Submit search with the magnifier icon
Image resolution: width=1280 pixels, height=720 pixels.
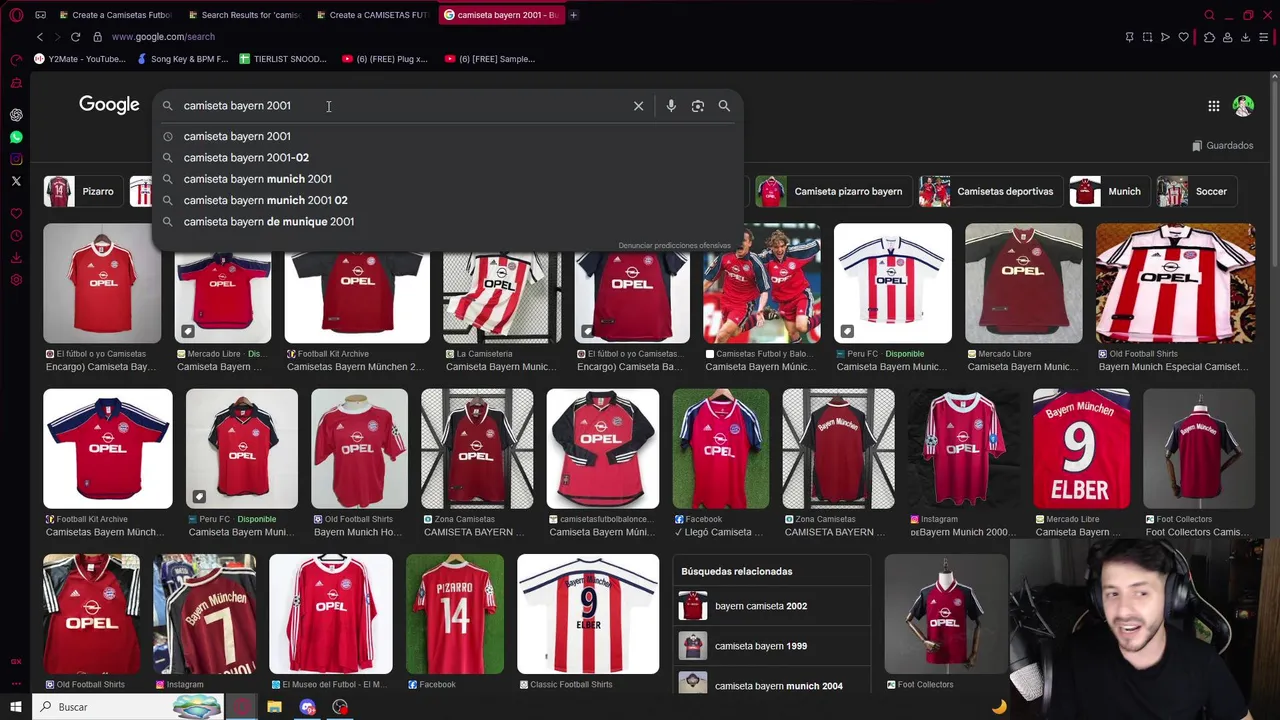pyautogui.click(x=724, y=106)
